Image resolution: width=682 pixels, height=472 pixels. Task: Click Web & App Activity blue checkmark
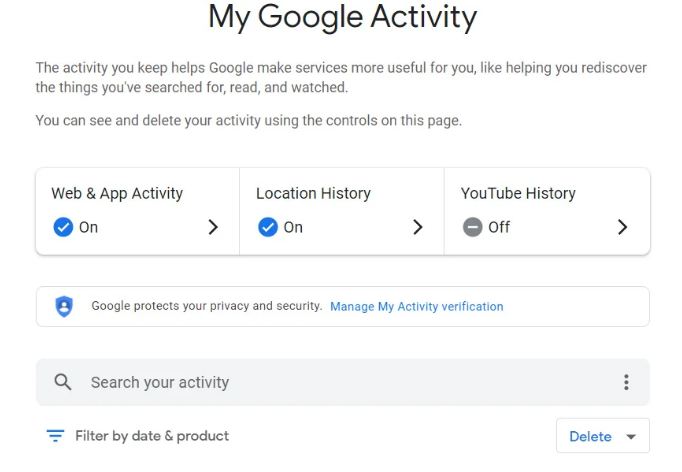[x=63, y=227]
